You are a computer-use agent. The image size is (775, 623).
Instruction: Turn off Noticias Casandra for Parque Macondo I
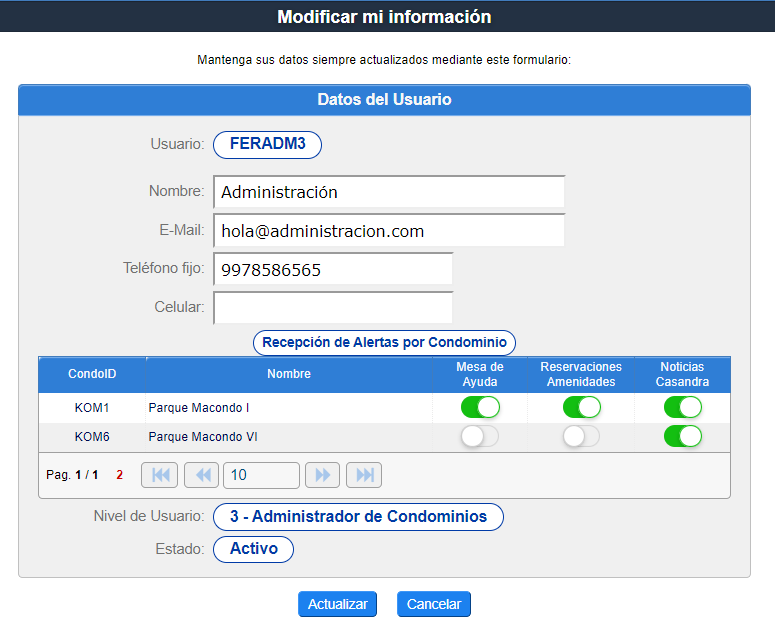pos(683,407)
